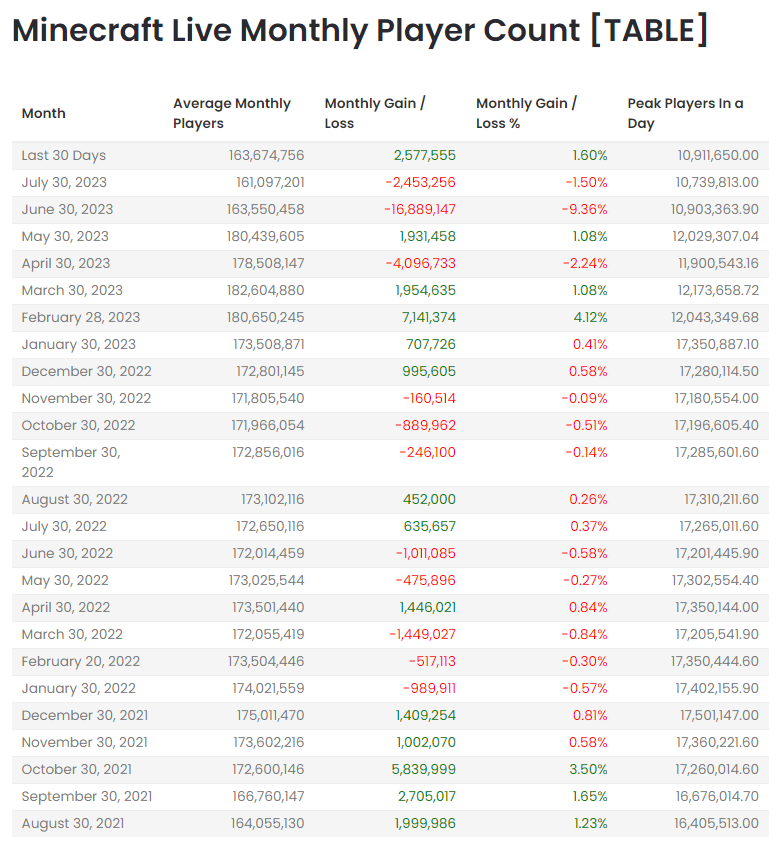Click the Average Monthly Players column header
The image size is (780, 850).
point(232,113)
